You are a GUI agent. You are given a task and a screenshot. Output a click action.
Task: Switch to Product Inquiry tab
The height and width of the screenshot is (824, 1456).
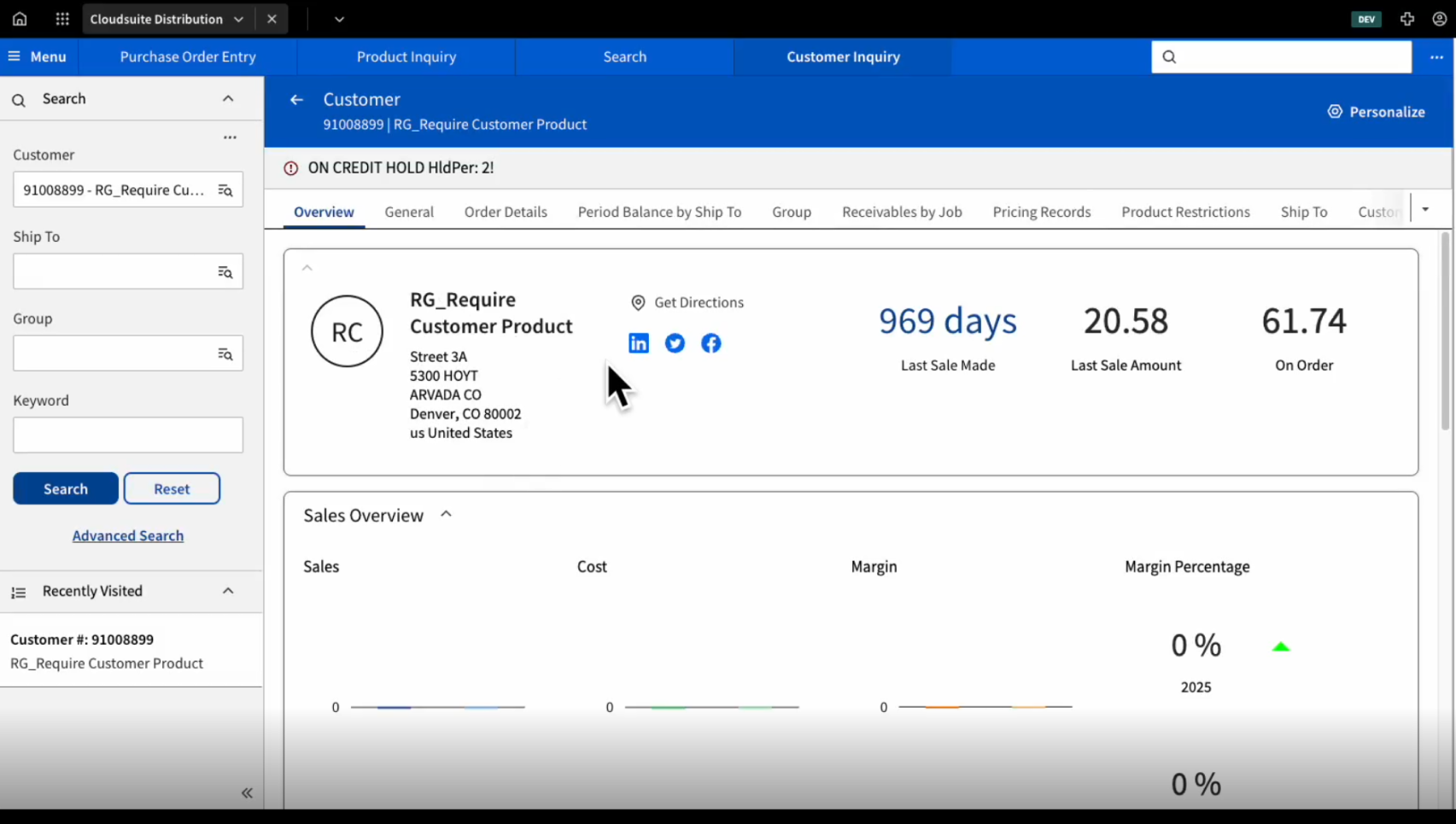tap(406, 56)
